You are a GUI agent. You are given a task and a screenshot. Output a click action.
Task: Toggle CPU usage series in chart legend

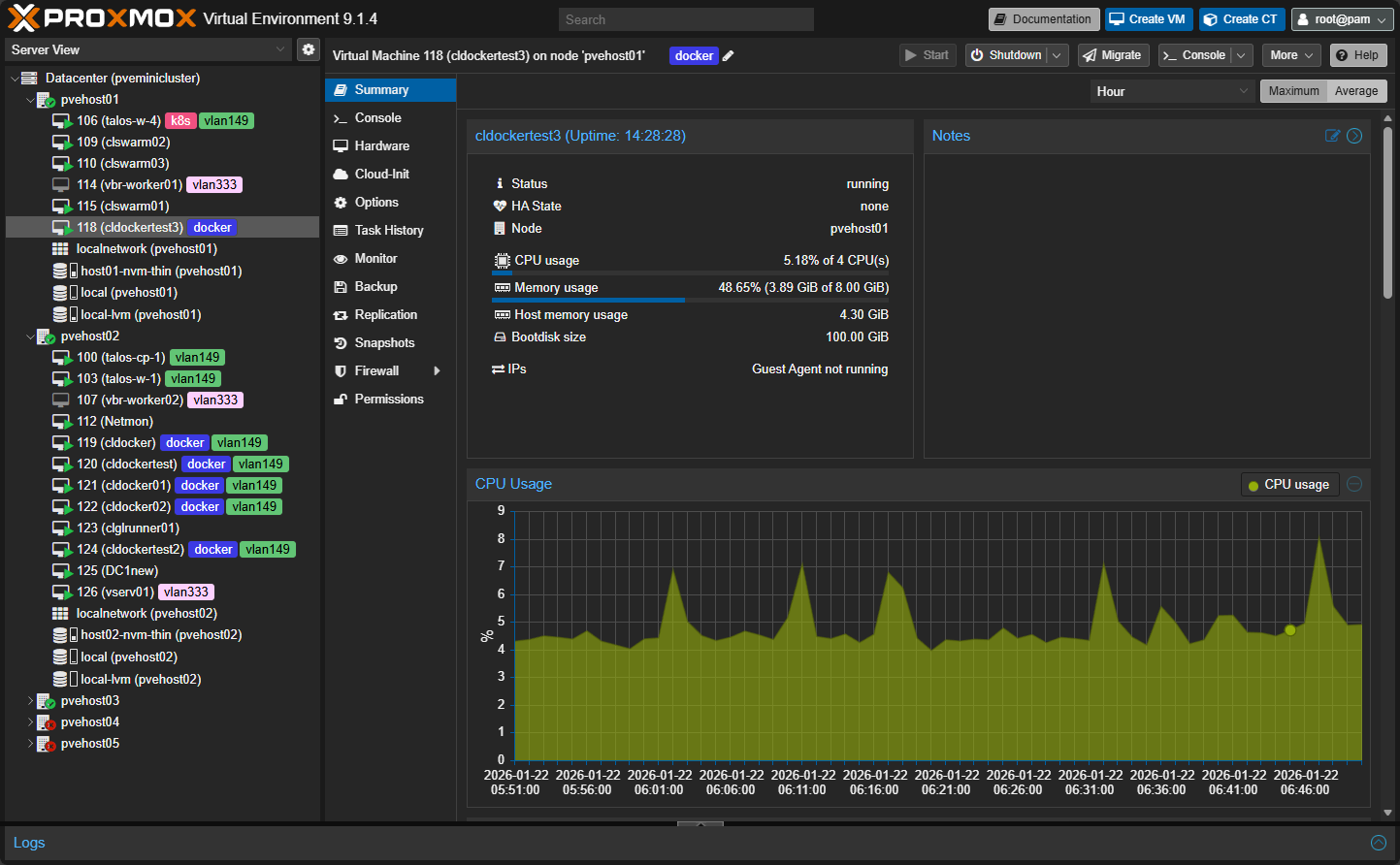click(x=1289, y=484)
